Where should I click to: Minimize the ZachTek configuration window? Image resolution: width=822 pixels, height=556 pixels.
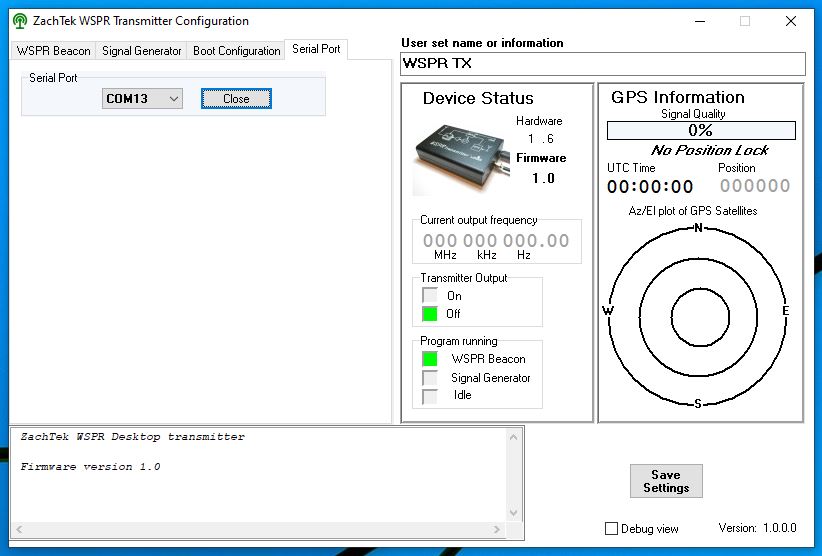click(700, 21)
